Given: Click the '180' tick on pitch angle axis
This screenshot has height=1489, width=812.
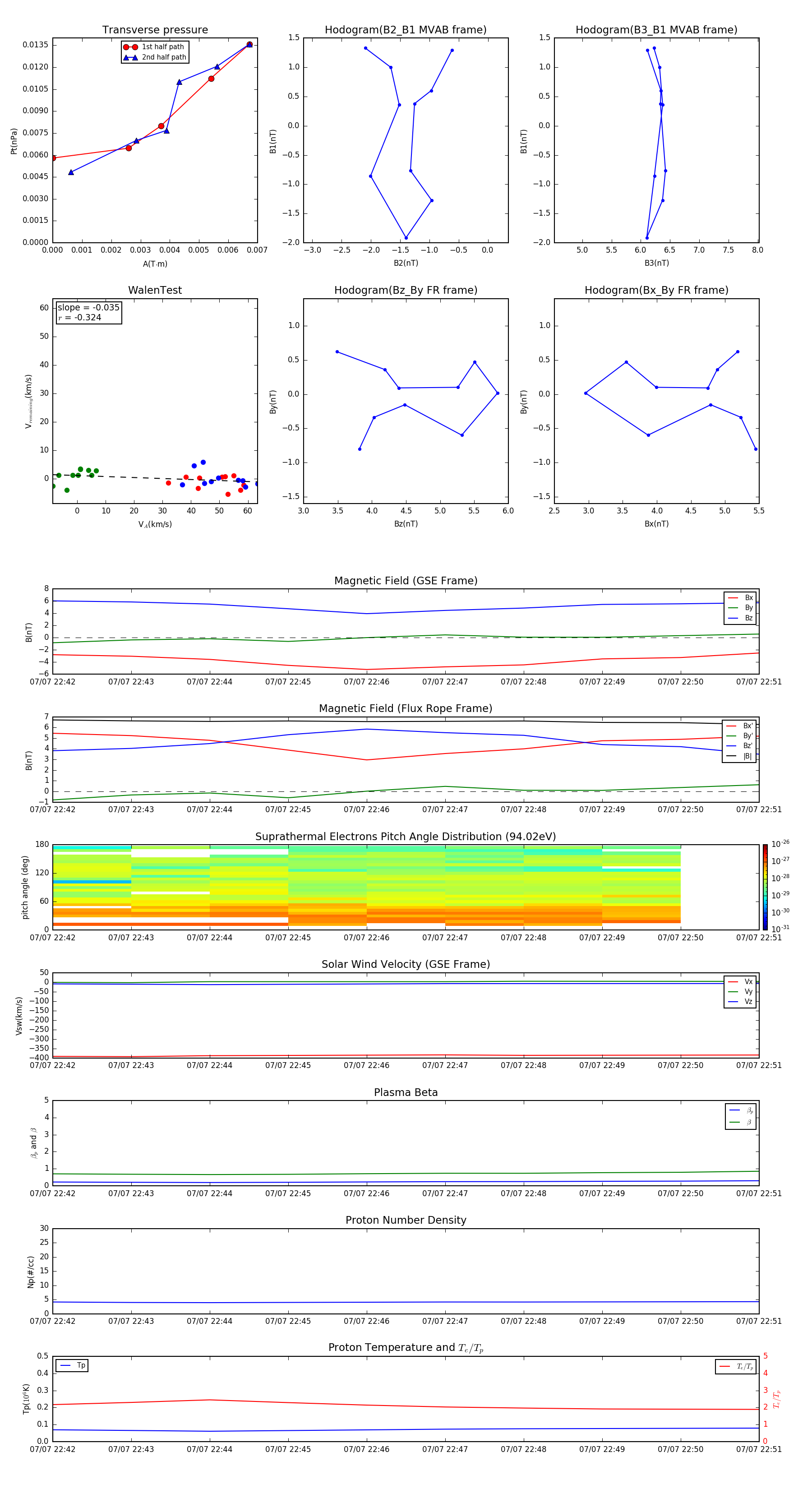Looking at the screenshot, I should tap(42, 845).
